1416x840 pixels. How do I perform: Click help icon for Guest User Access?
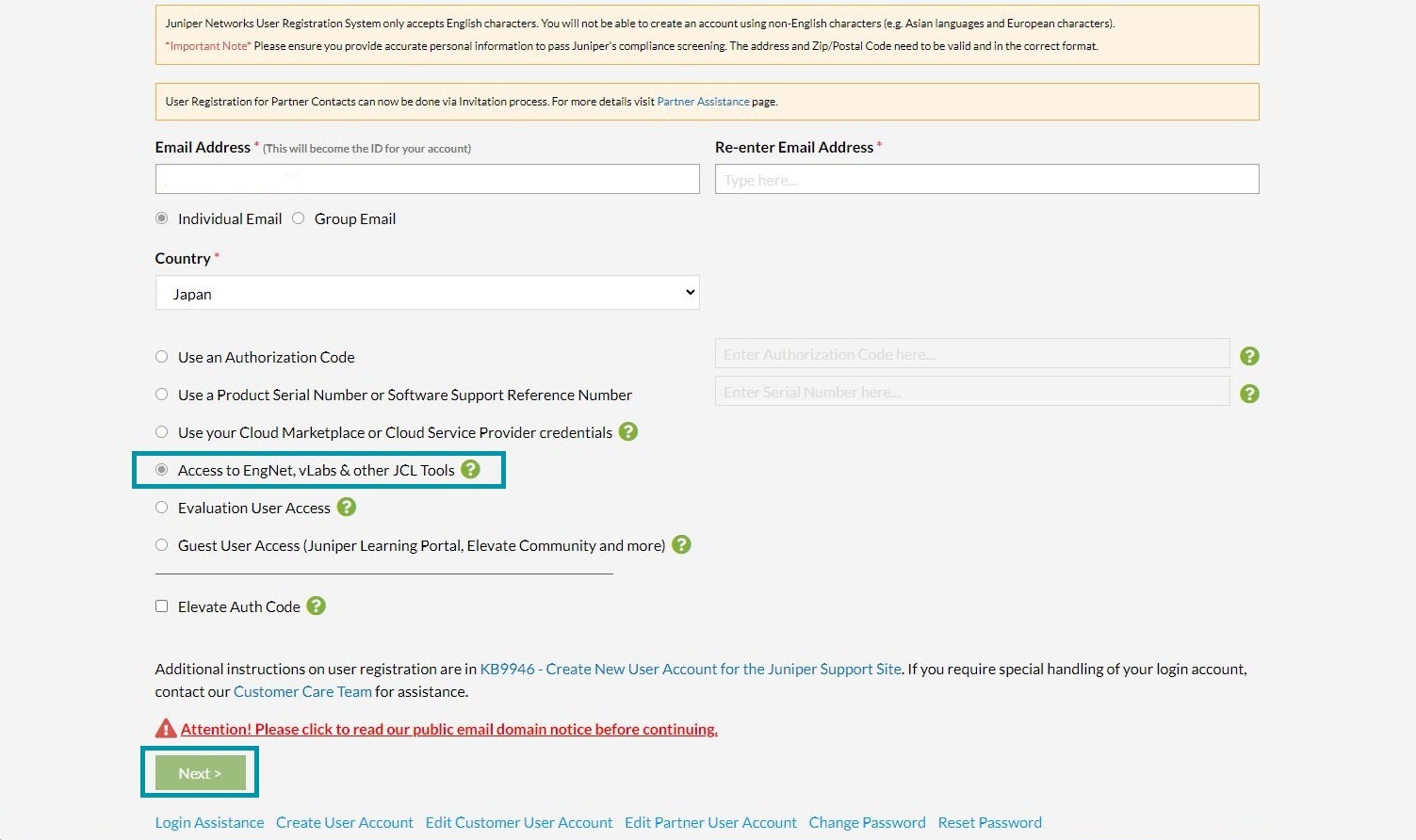coord(681,544)
